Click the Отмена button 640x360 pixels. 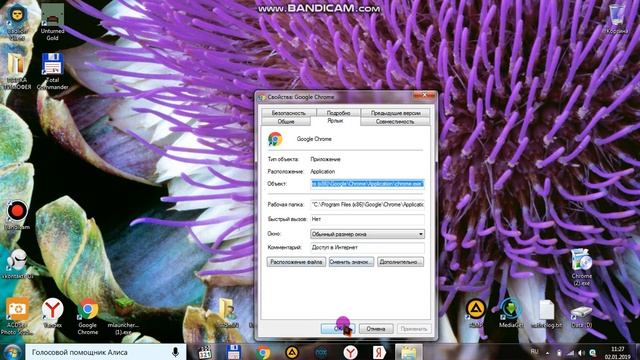click(376, 329)
